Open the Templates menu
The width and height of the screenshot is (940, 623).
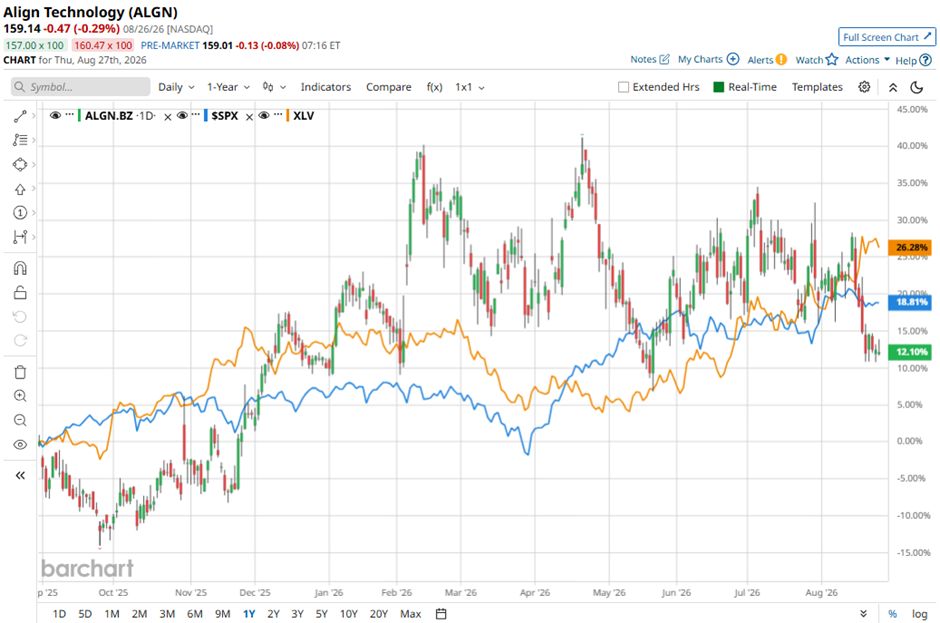(x=817, y=87)
